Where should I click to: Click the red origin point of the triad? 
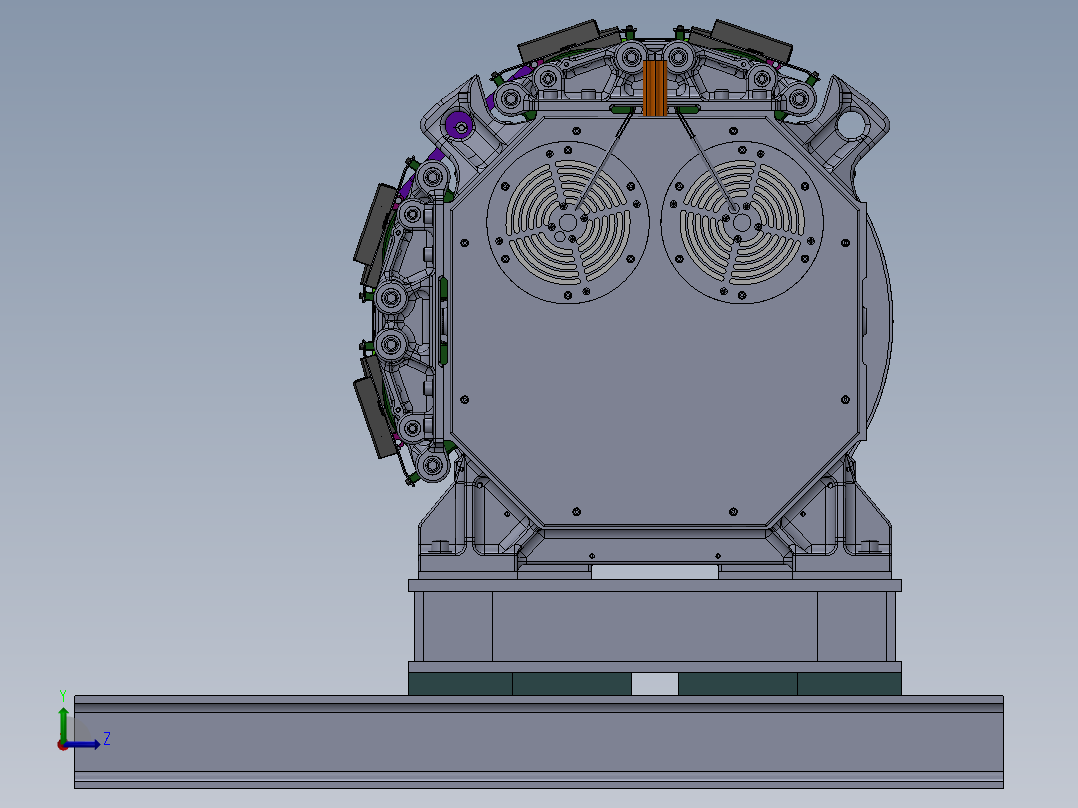pyautogui.click(x=63, y=746)
